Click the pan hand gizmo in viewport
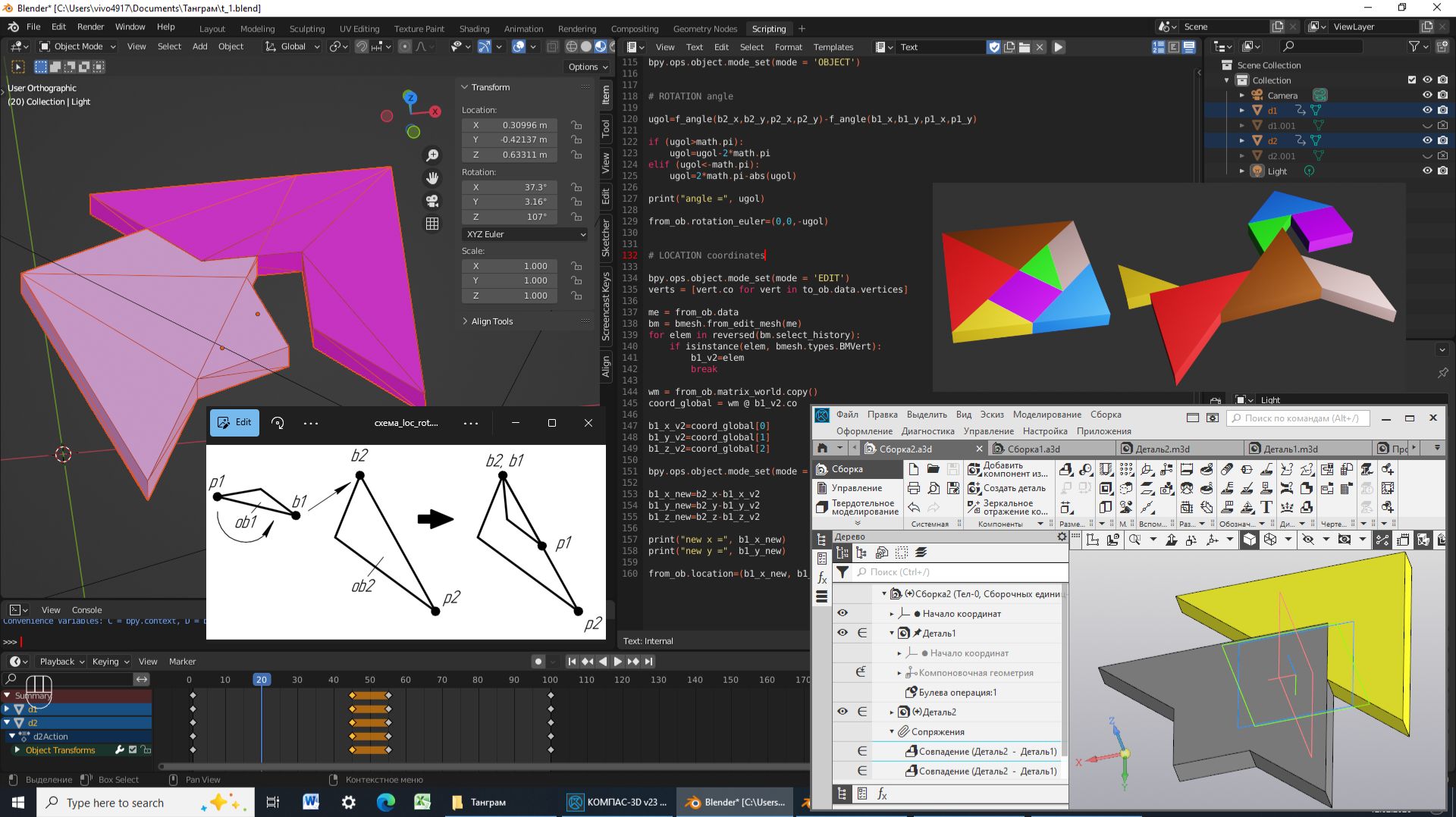Screen dimensions: 1456x817 (x=432, y=178)
